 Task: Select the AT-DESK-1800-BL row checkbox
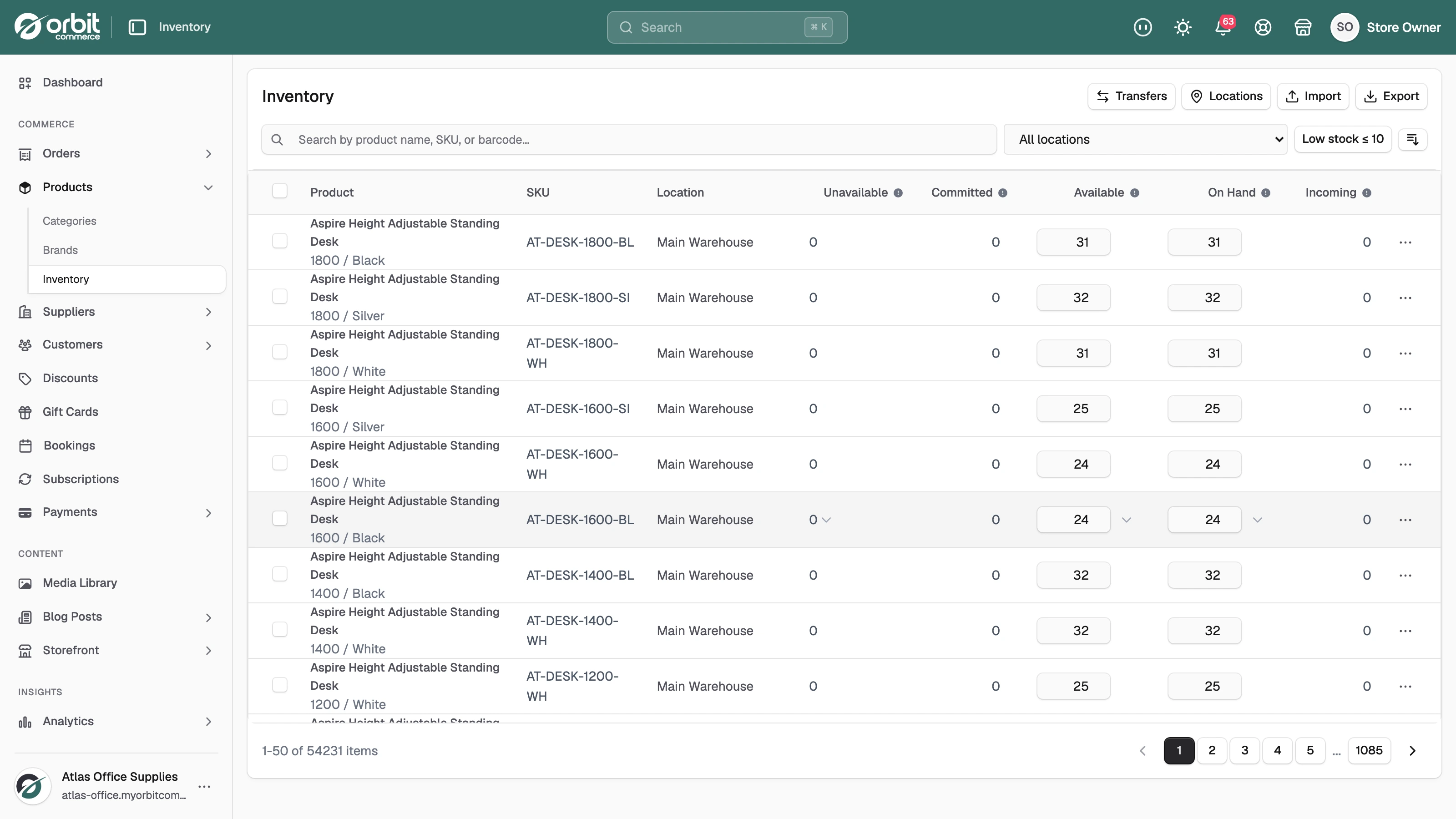(280, 241)
